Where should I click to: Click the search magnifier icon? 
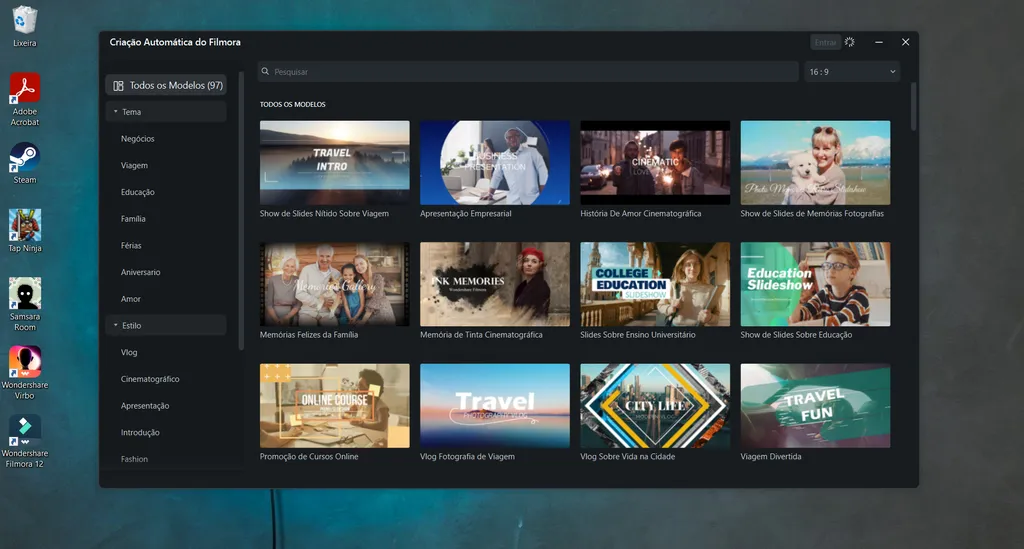coord(266,72)
